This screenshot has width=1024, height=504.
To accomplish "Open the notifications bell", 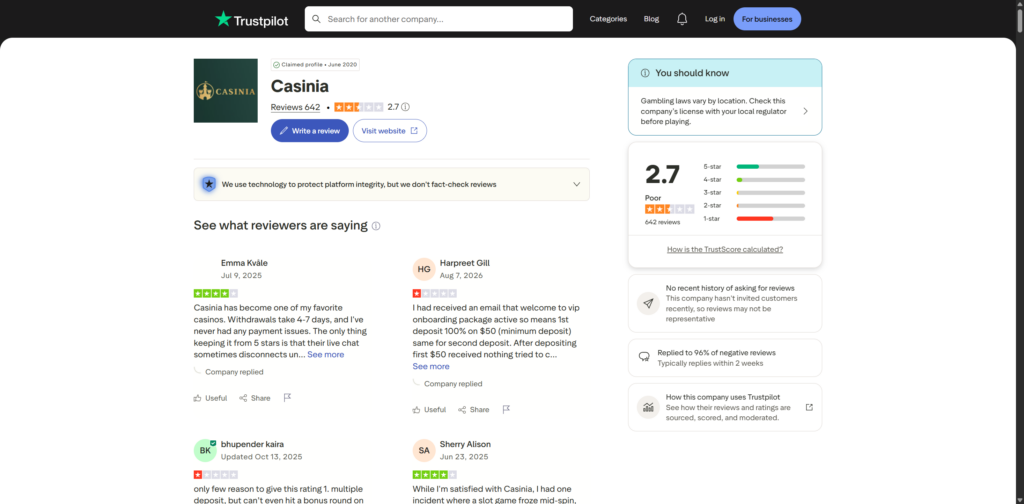I will (682, 19).
